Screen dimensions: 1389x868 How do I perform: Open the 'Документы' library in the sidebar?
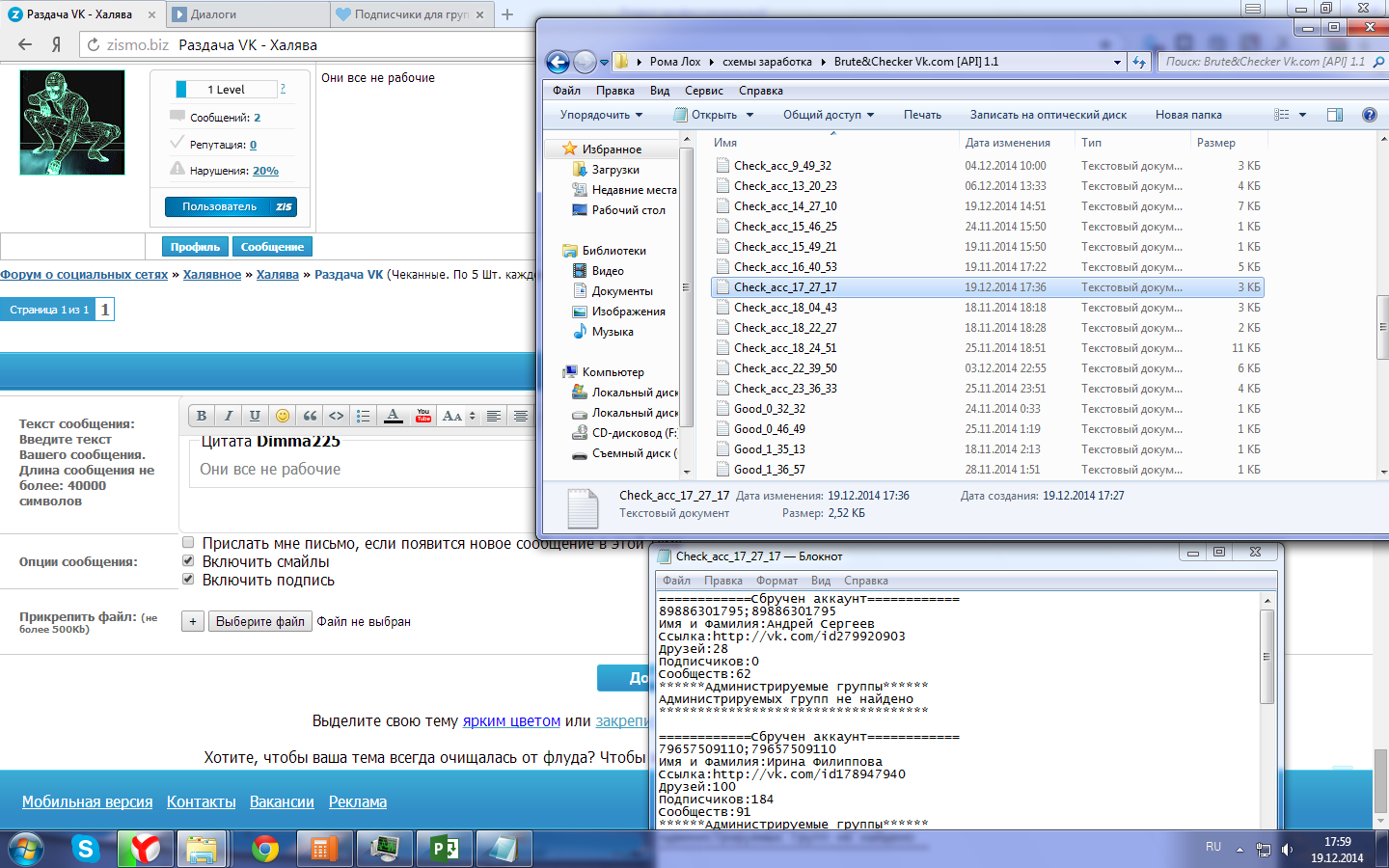pos(622,291)
